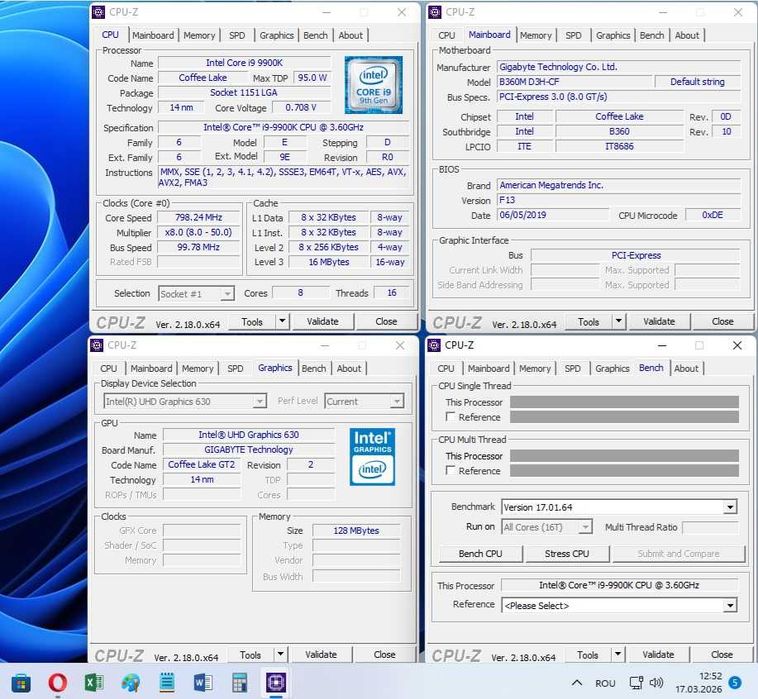
Task: Open the Perf Level Current dropdown
Action: [364, 401]
